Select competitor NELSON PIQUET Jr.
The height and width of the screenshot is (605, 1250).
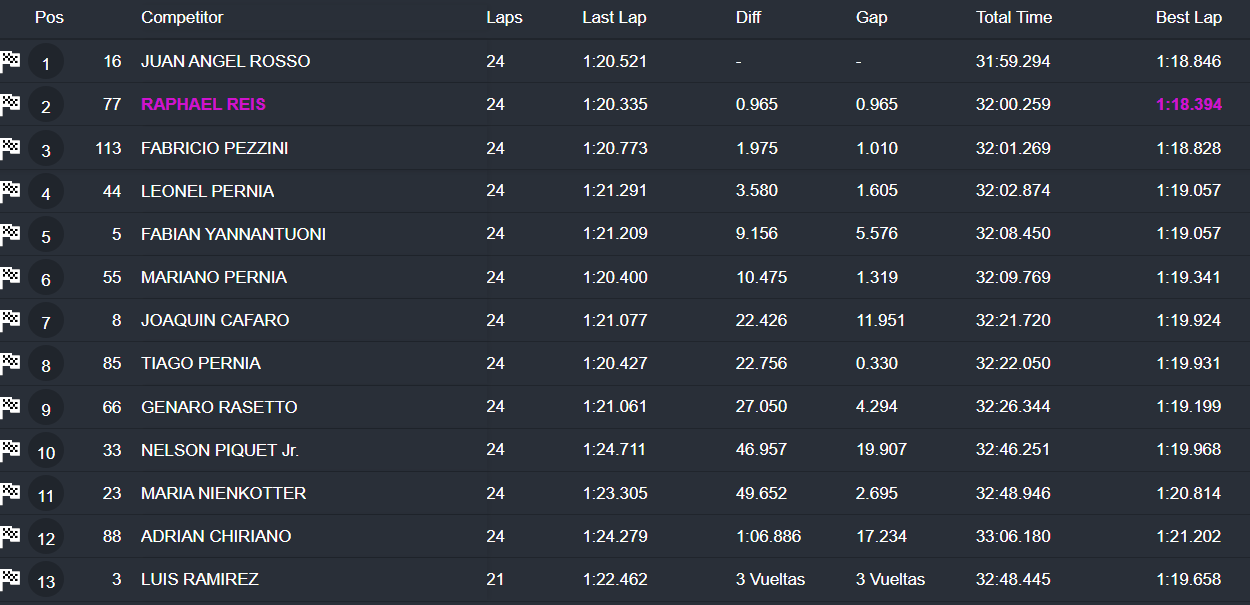pos(219,450)
